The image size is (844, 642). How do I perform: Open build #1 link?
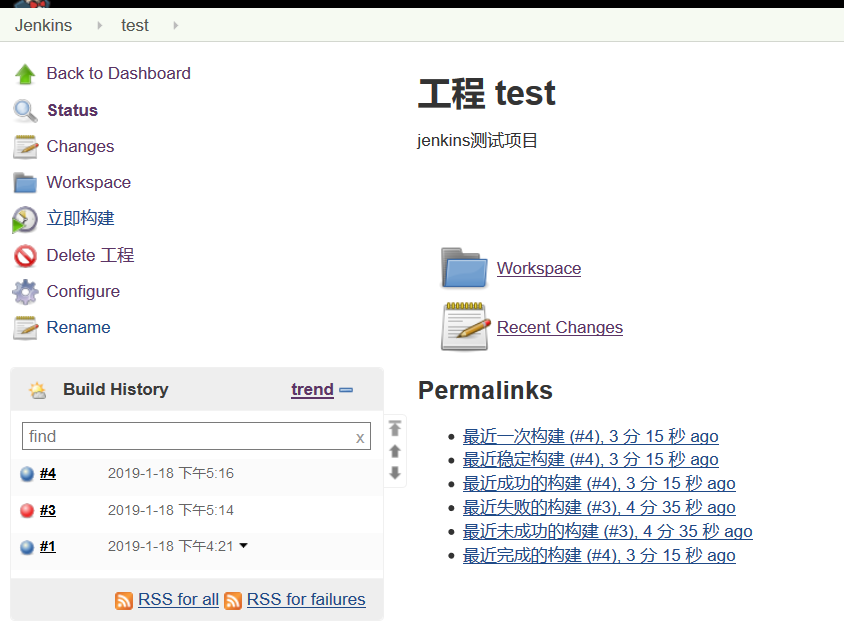(48, 547)
